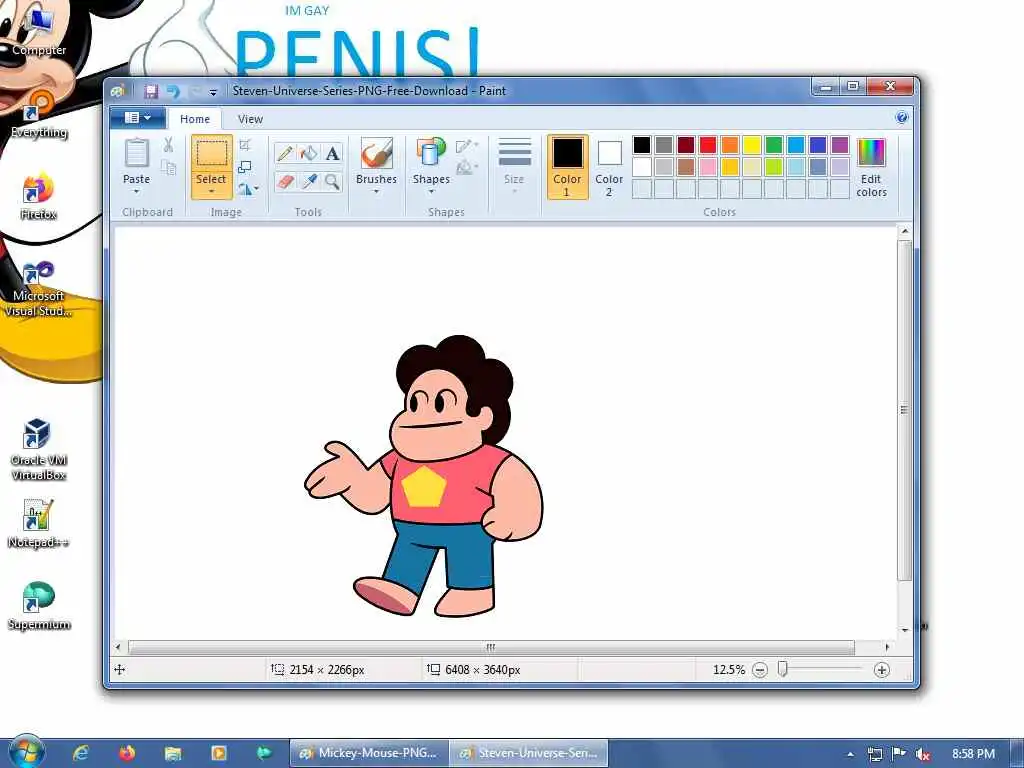Click the Crop icon in Image group
Image resolution: width=1024 pixels, height=768 pixels.
click(x=245, y=144)
